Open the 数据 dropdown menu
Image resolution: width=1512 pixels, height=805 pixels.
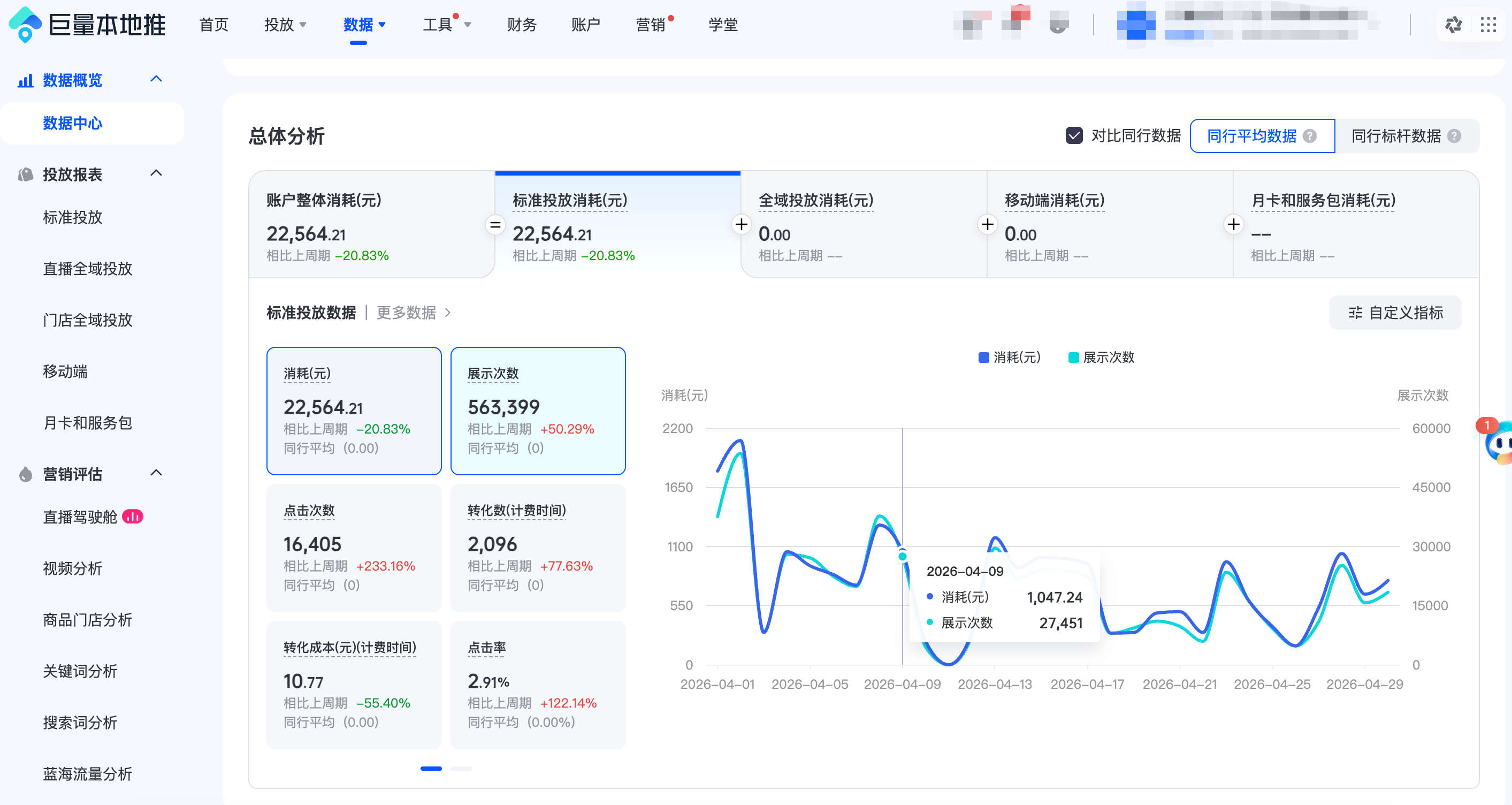364,25
